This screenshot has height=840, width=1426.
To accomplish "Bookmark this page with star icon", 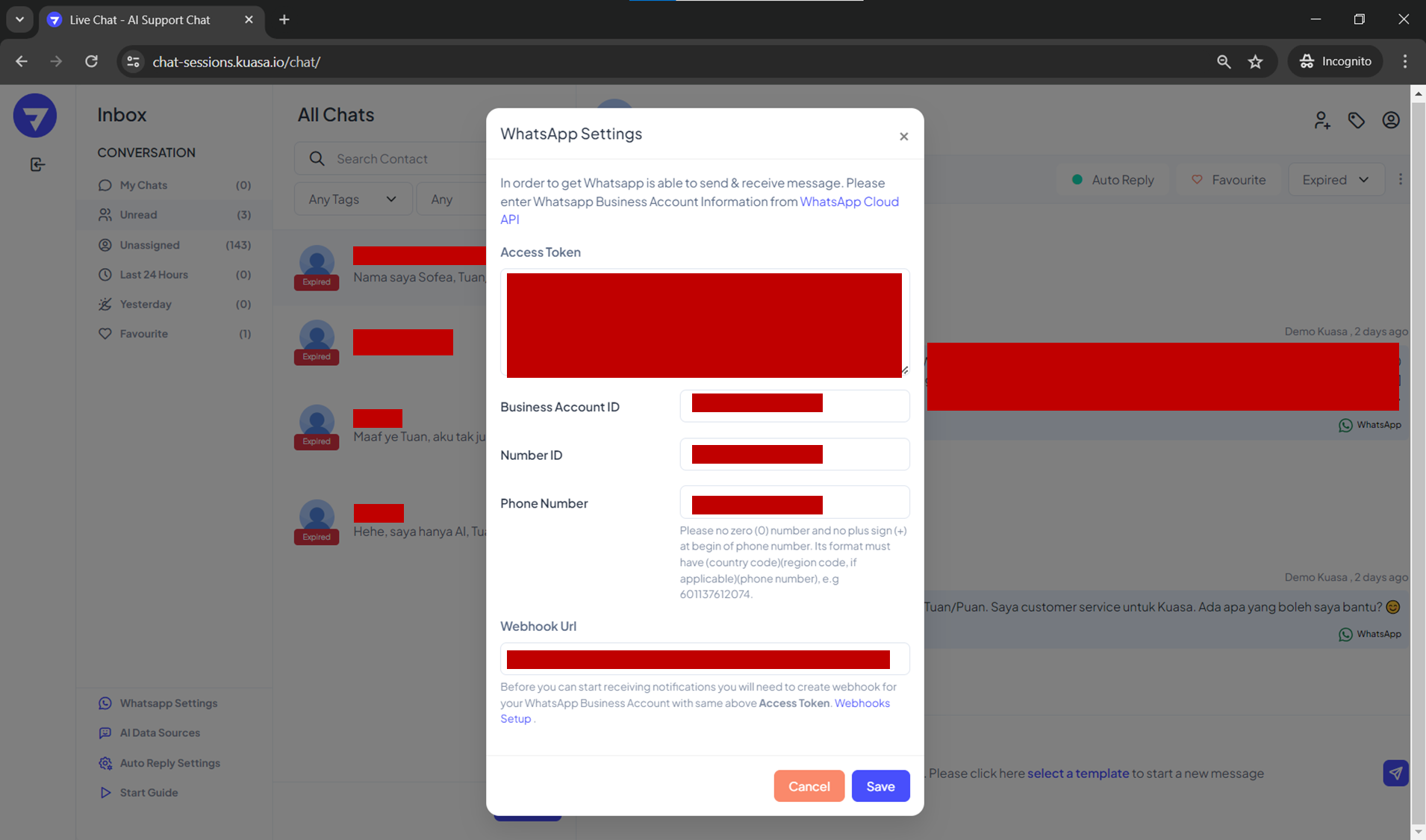I will [1255, 62].
